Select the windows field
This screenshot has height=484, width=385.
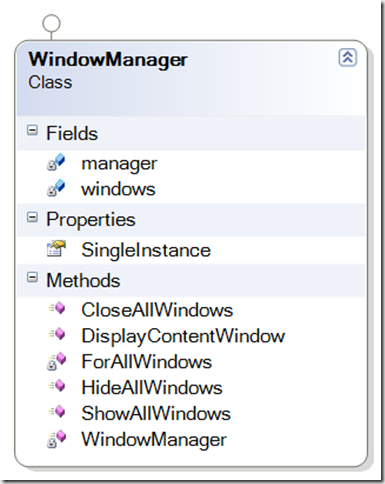click(x=118, y=189)
